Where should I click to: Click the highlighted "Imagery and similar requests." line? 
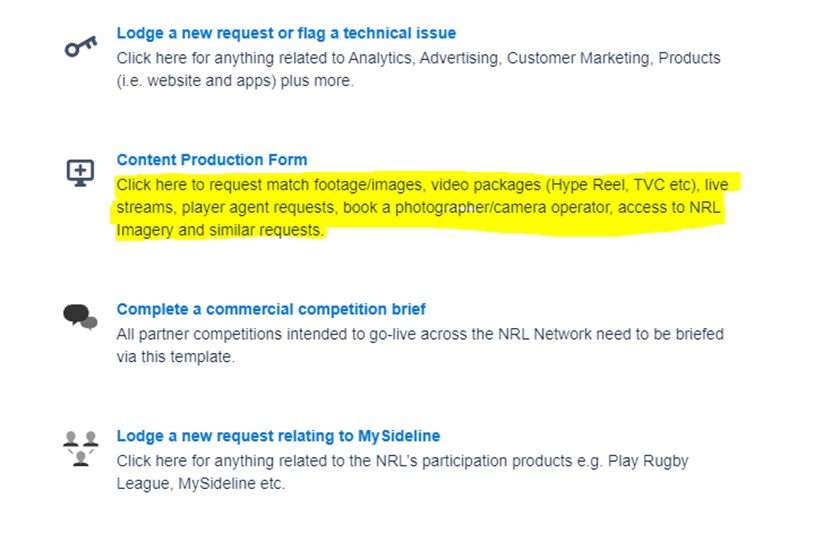[220, 230]
